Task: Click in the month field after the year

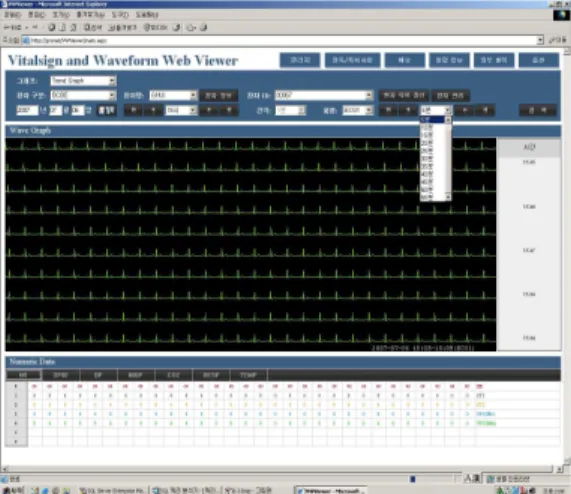Action: pyautogui.click(x=55, y=110)
